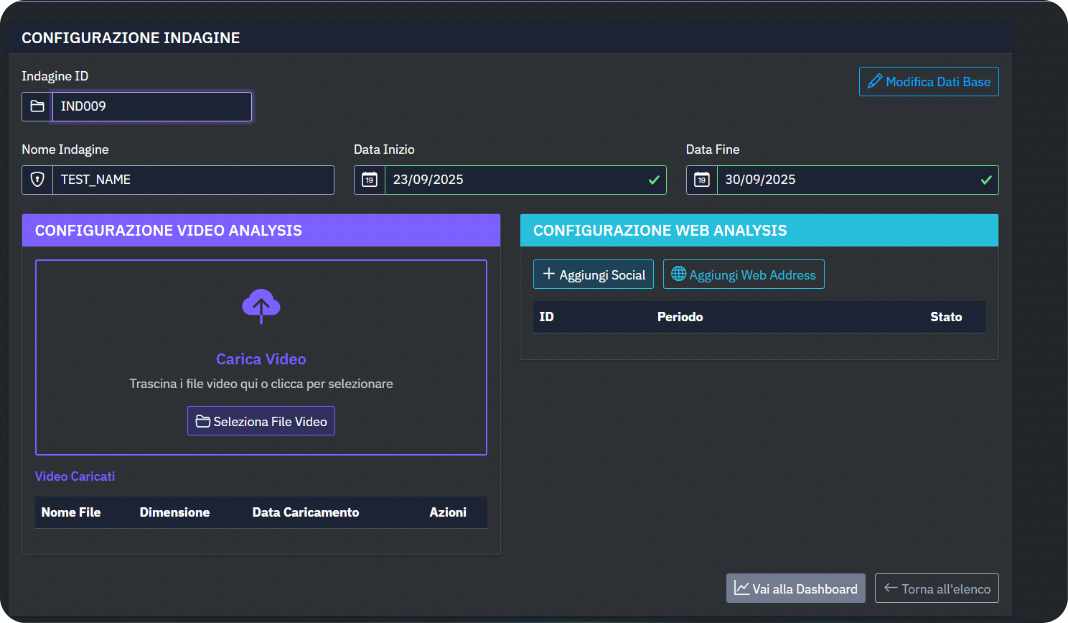
Task: Click the Aggiungi Web Address button
Action: click(x=743, y=274)
